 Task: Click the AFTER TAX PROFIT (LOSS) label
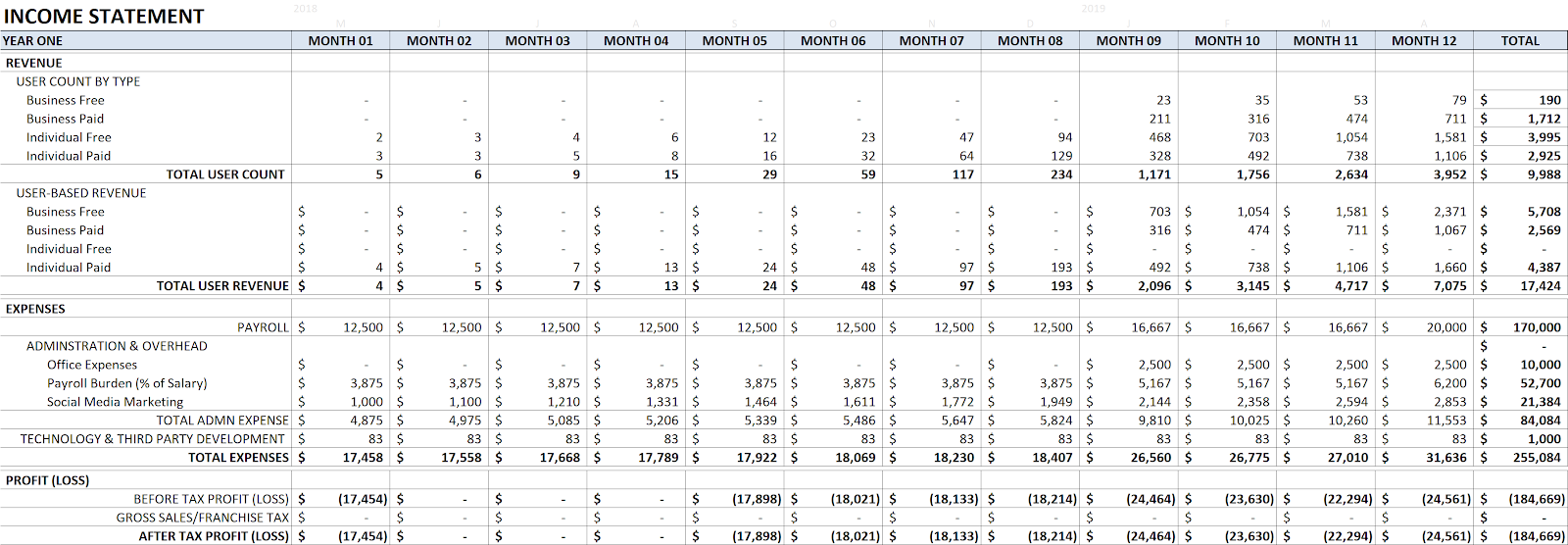point(214,536)
